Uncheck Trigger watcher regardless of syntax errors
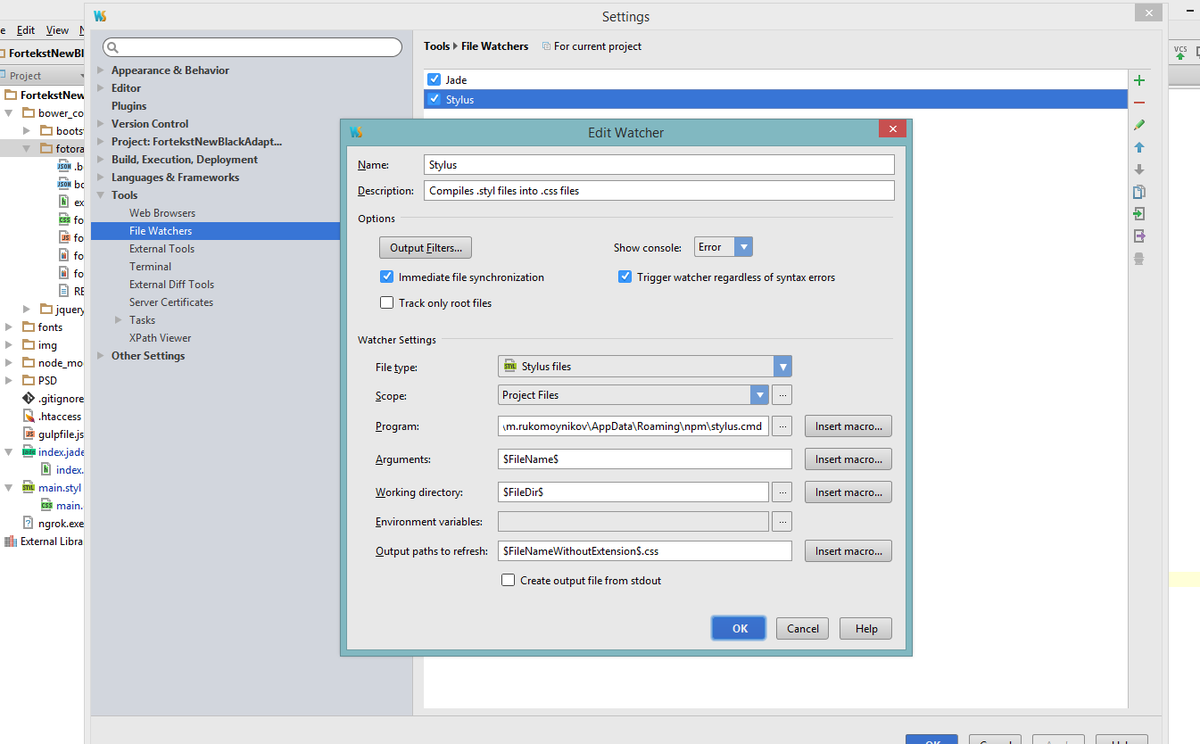 (625, 277)
